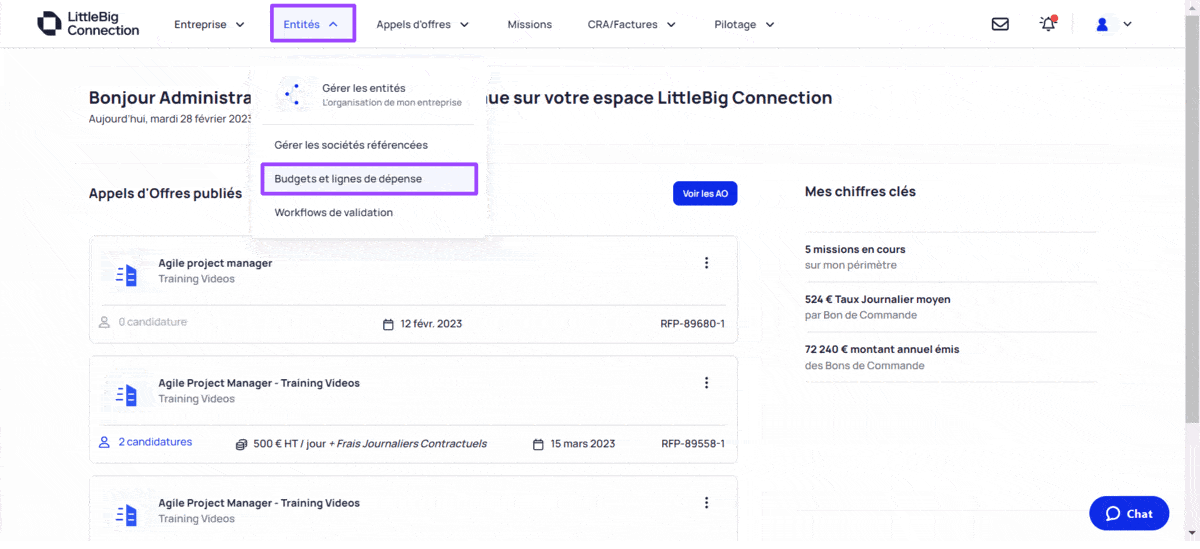Viewport: 1200px width, 549px height.
Task: Open Agile project manager tender title
Action: (x=215, y=263)
